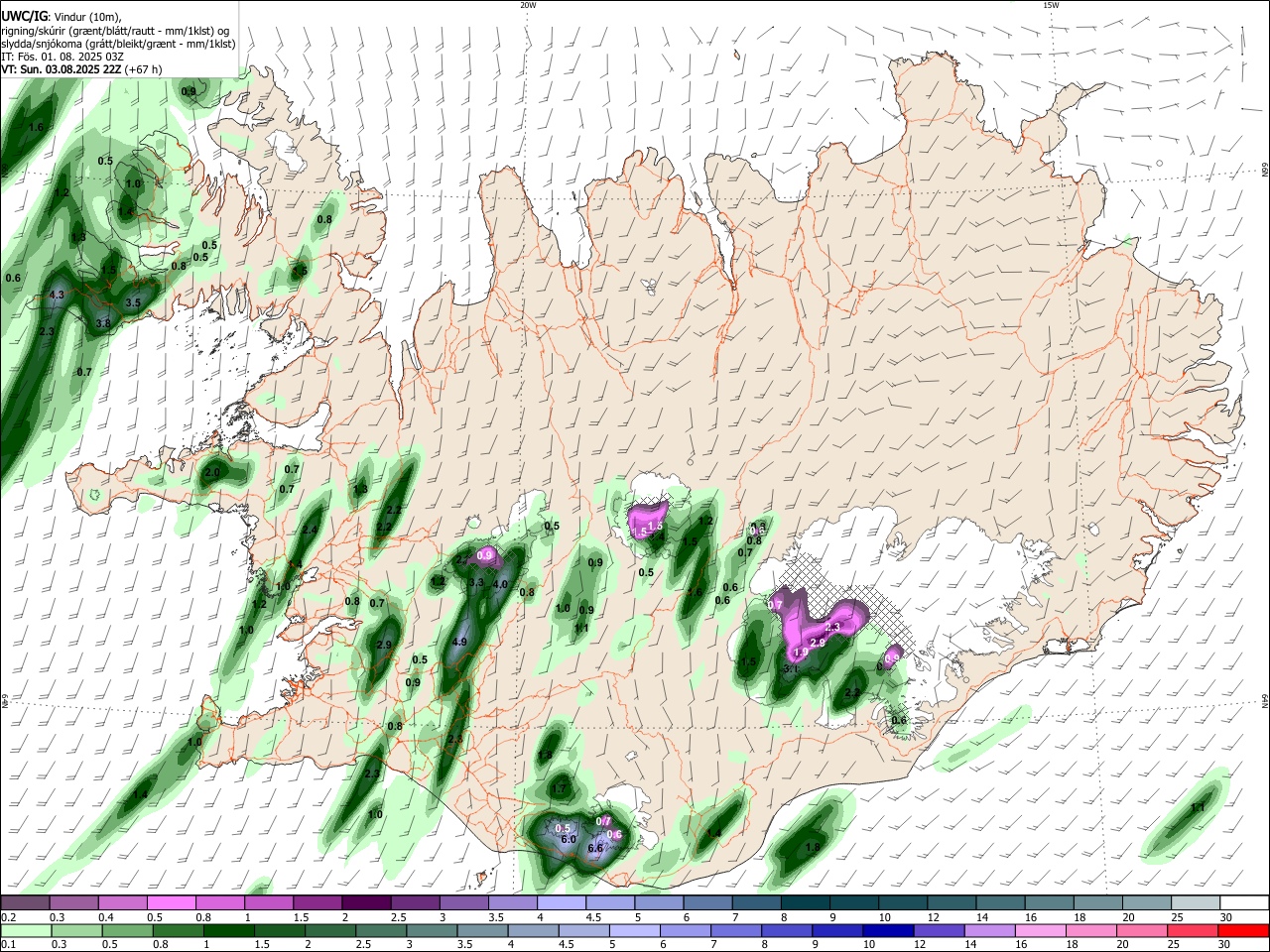The image size is (1270, 952).
Task: Click the 'rigning/skúrir' legend description line
Action: (115, 30)
